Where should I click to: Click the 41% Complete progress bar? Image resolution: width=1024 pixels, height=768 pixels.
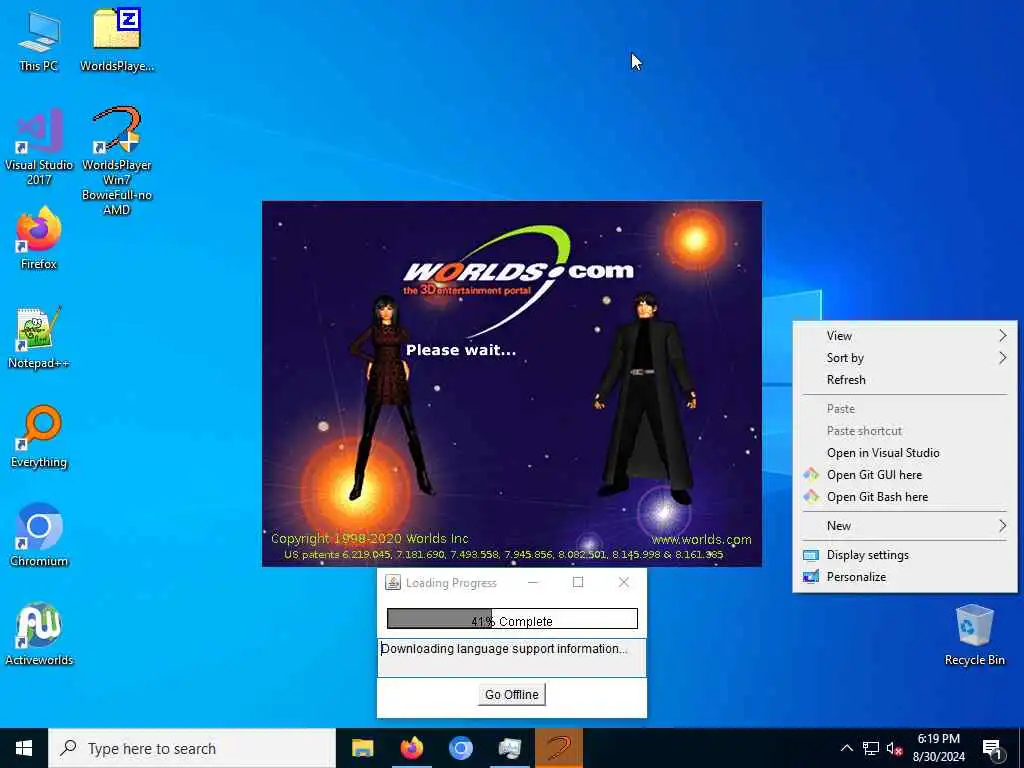[512, 619]
